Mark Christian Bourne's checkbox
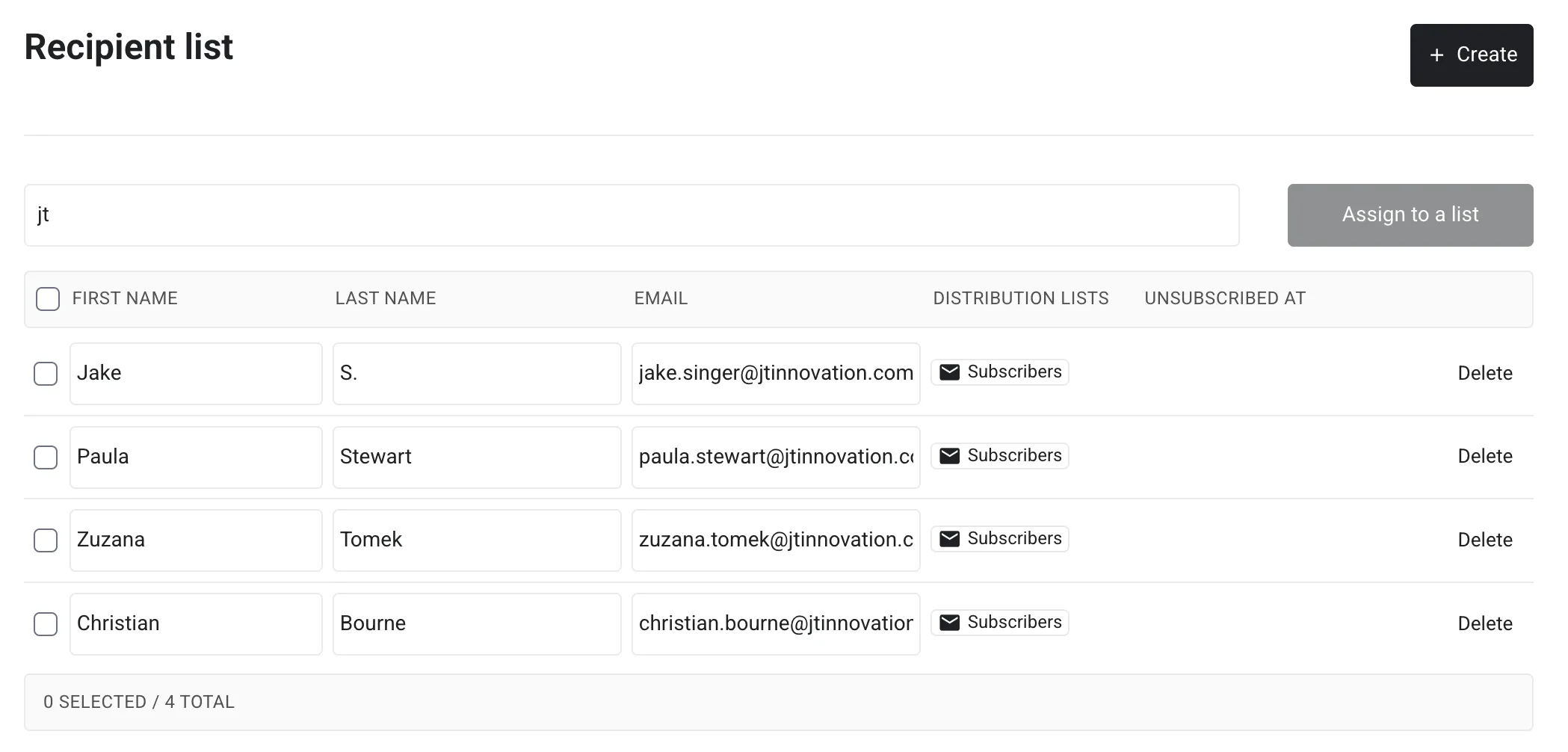 click(x=46, y=624)
